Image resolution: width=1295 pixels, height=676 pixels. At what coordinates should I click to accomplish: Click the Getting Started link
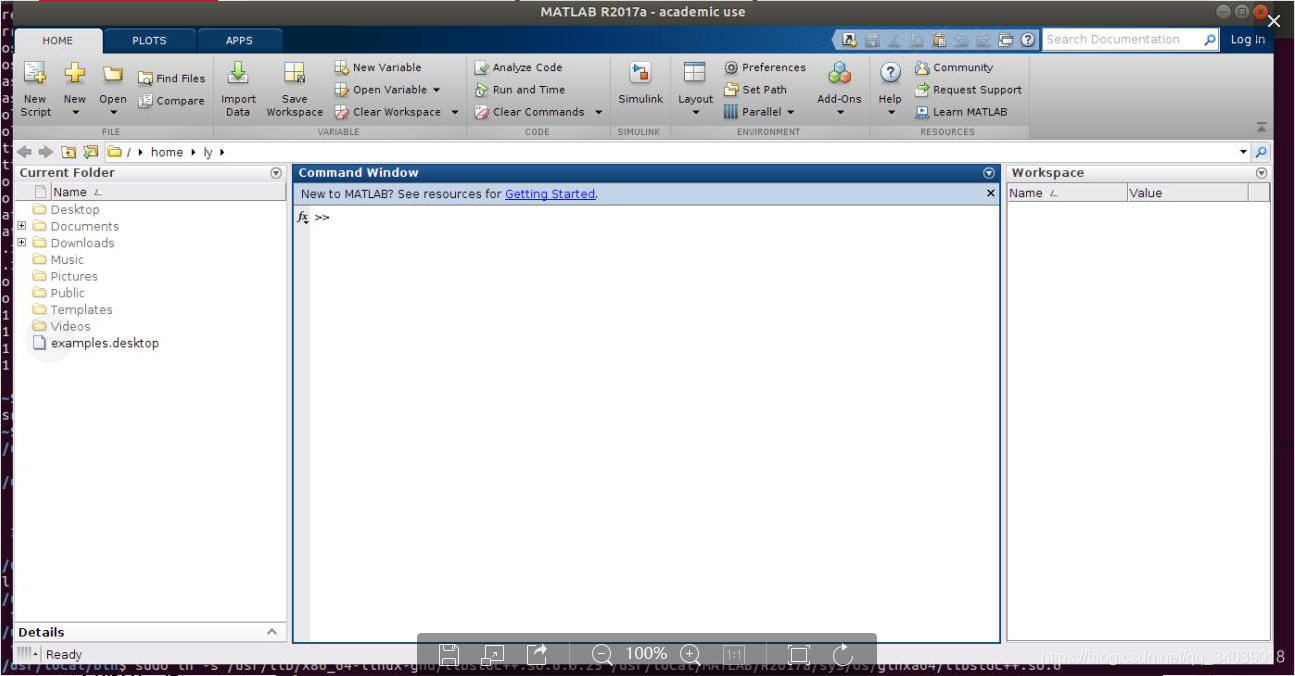[550, 194]
